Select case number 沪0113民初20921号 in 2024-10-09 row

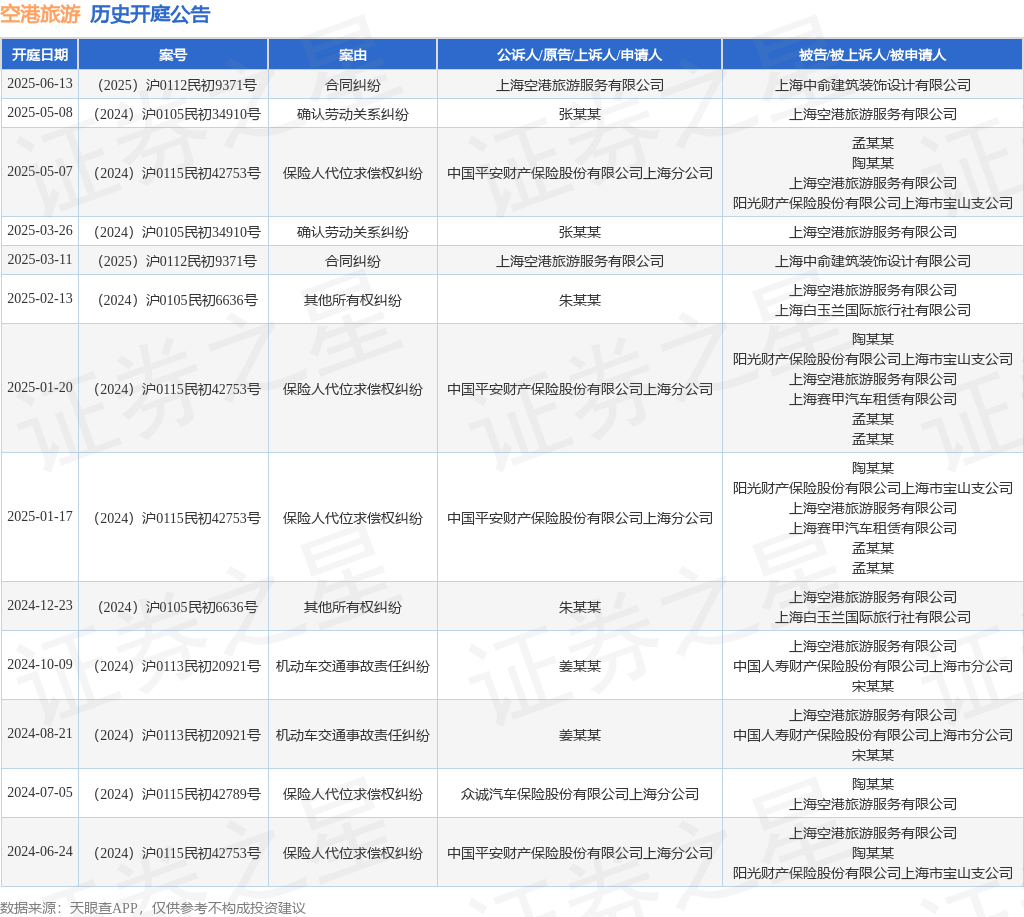click(x=201, y=666)
